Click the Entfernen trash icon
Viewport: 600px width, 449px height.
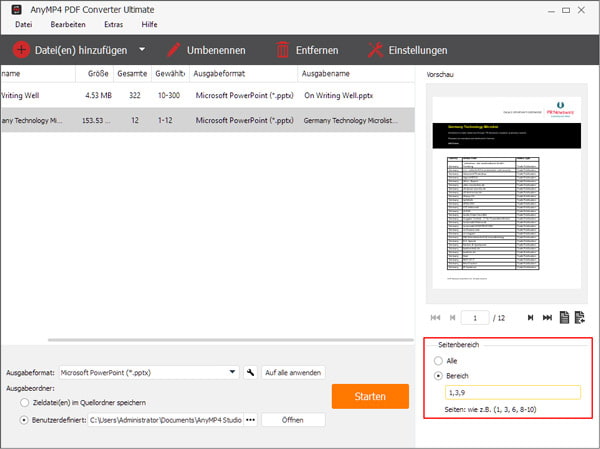pyautogui.click(x=282, y=50)
